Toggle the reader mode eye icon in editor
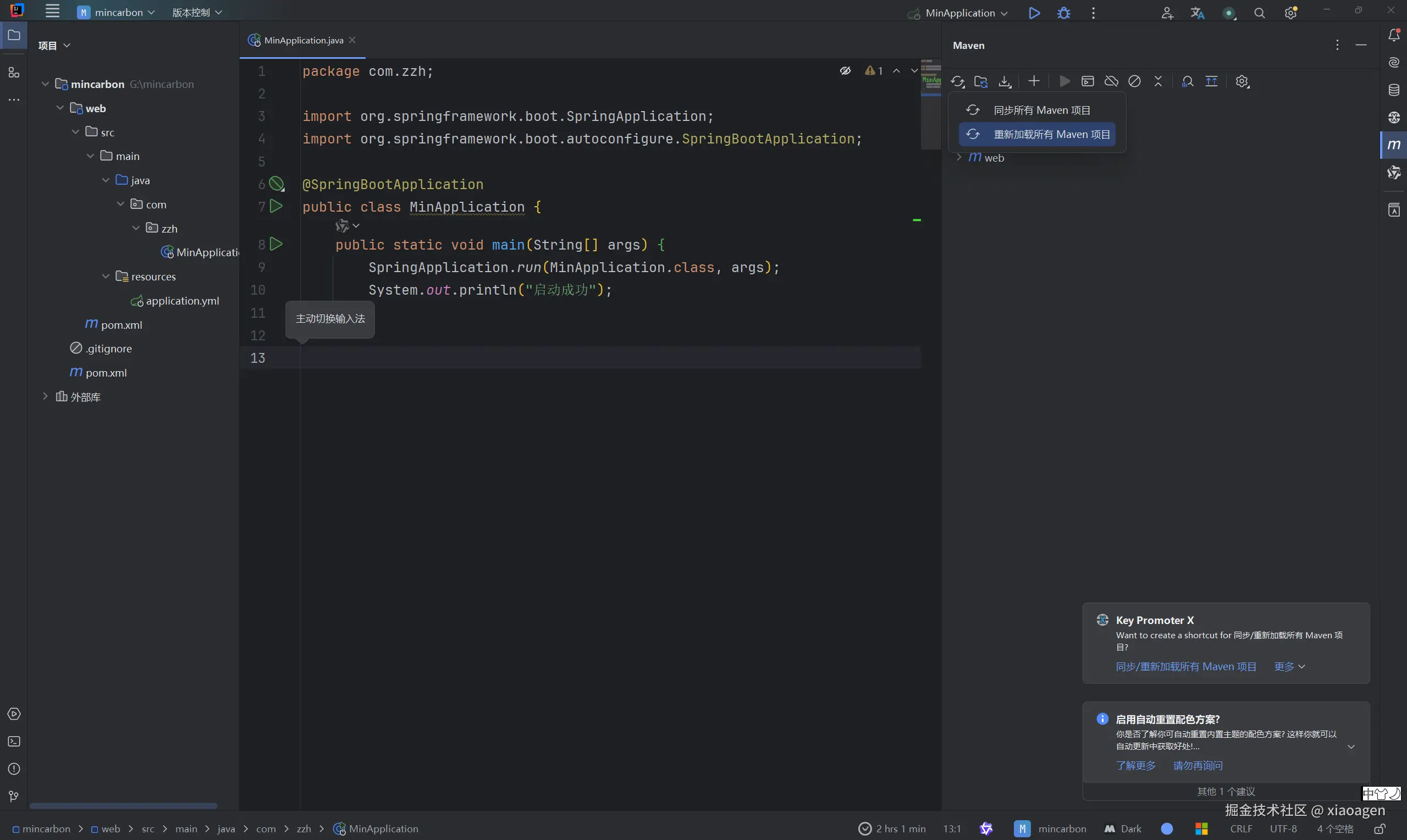Image resolution: width=1407 pixels, height=840 pixels. click(845, 71)
